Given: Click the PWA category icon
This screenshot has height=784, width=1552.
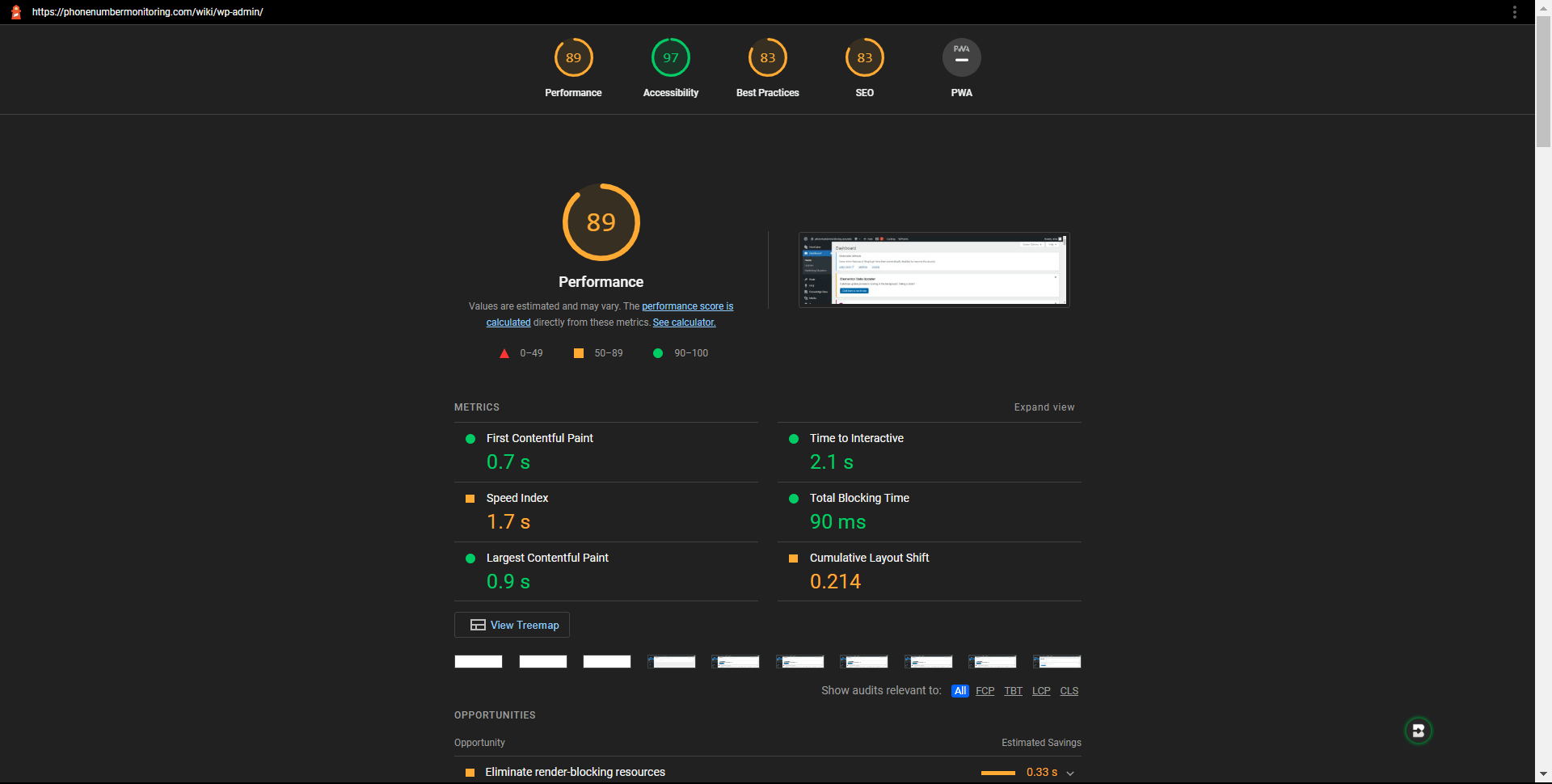Looking at the screenshot, I should tap(961, 58).
